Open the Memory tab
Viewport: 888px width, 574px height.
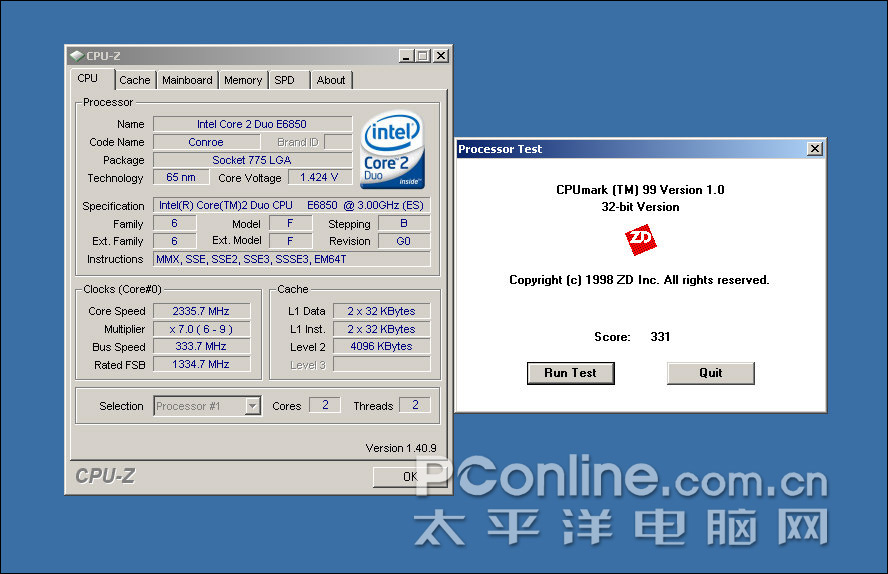click(x=243, y=80)
